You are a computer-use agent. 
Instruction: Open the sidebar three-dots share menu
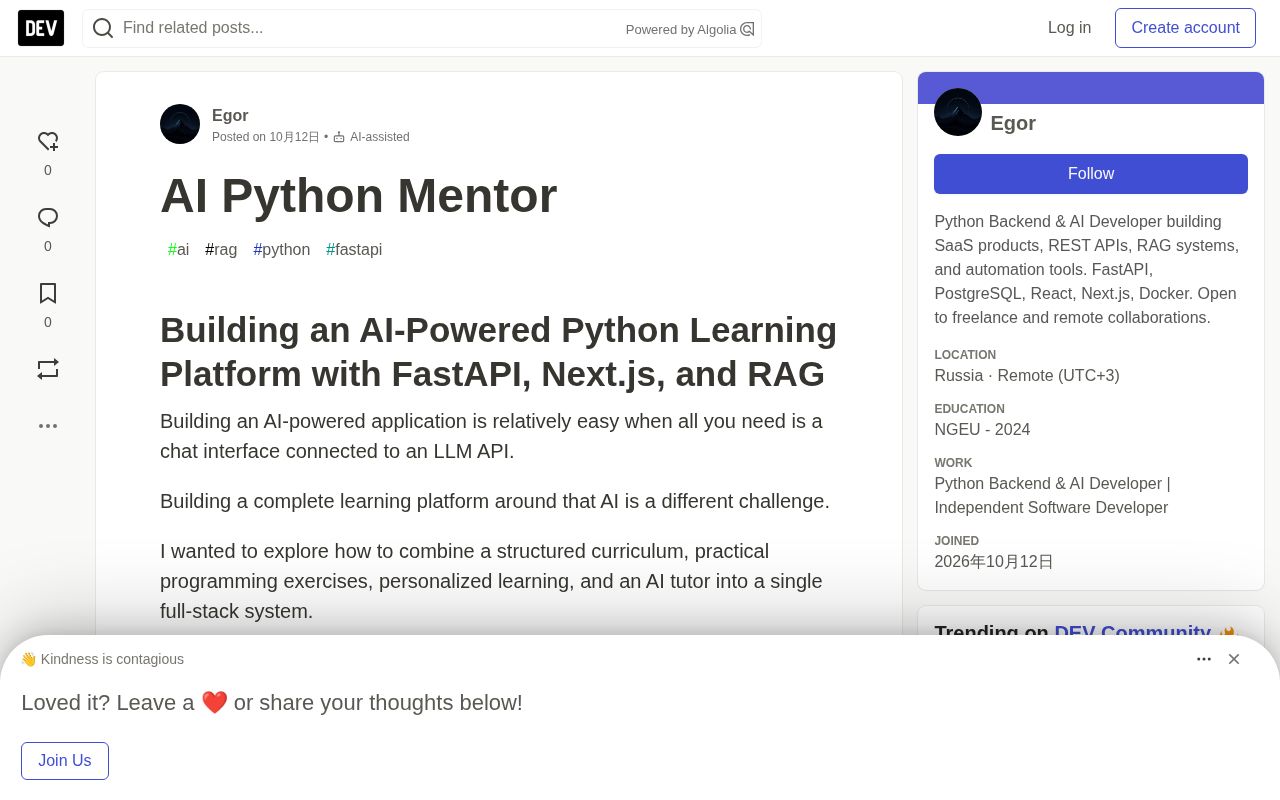point(48,426)
